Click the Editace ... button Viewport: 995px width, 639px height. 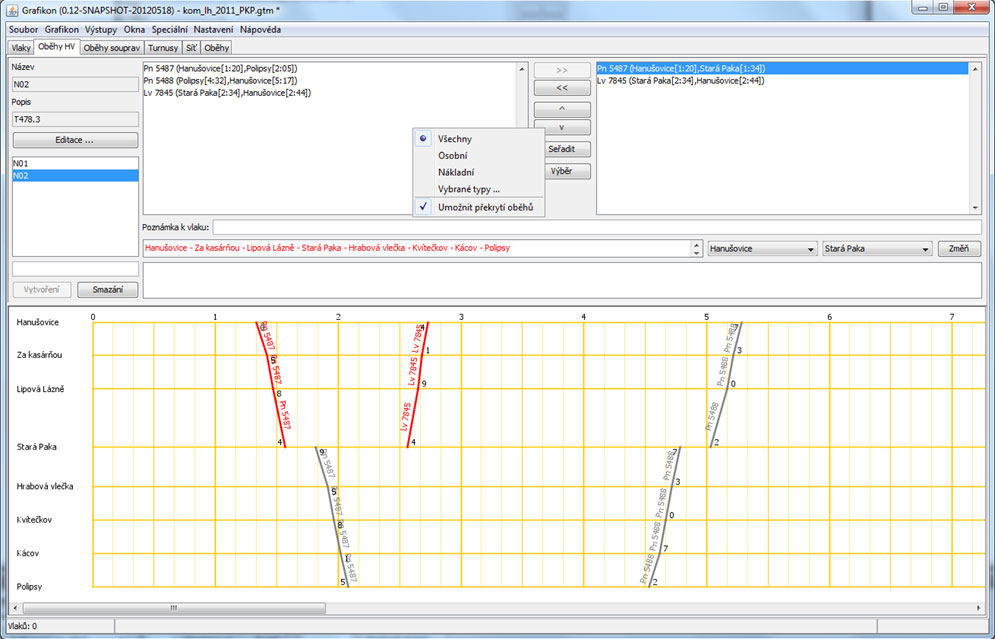pyautogui.click(x=75, y=140)
